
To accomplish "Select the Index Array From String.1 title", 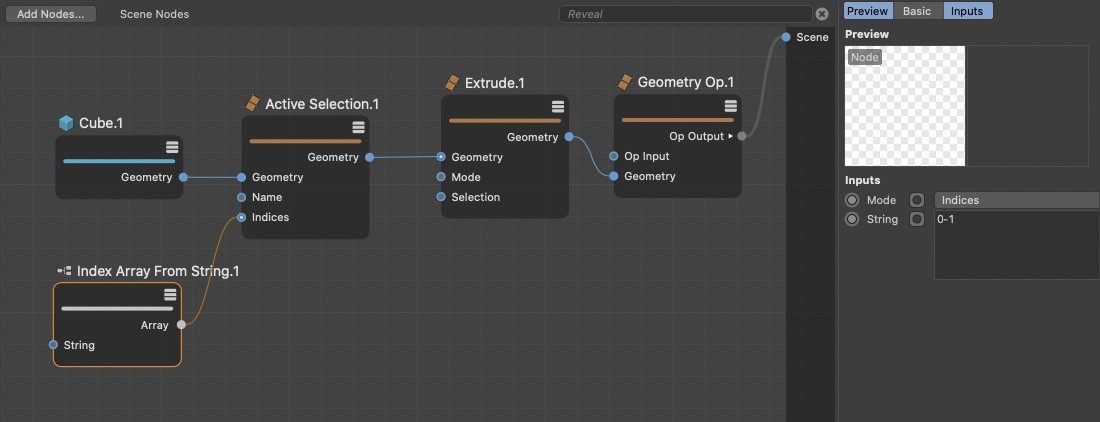I will 158,271.
